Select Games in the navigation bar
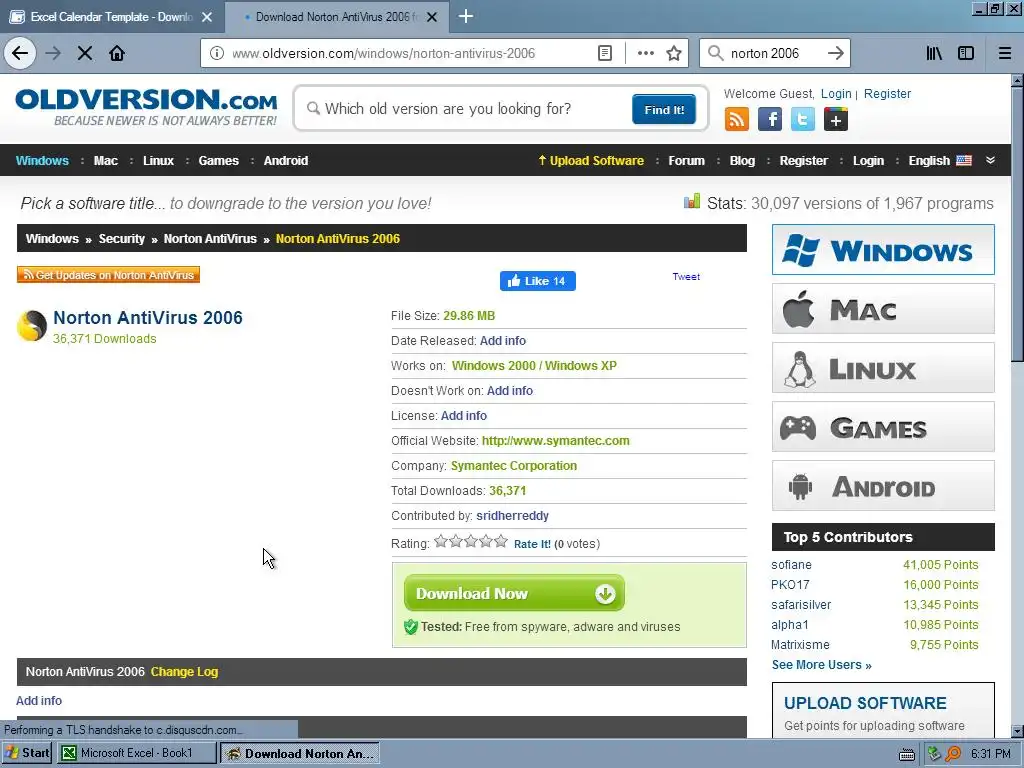The image size is (1024, 768). tap(219, 161)
